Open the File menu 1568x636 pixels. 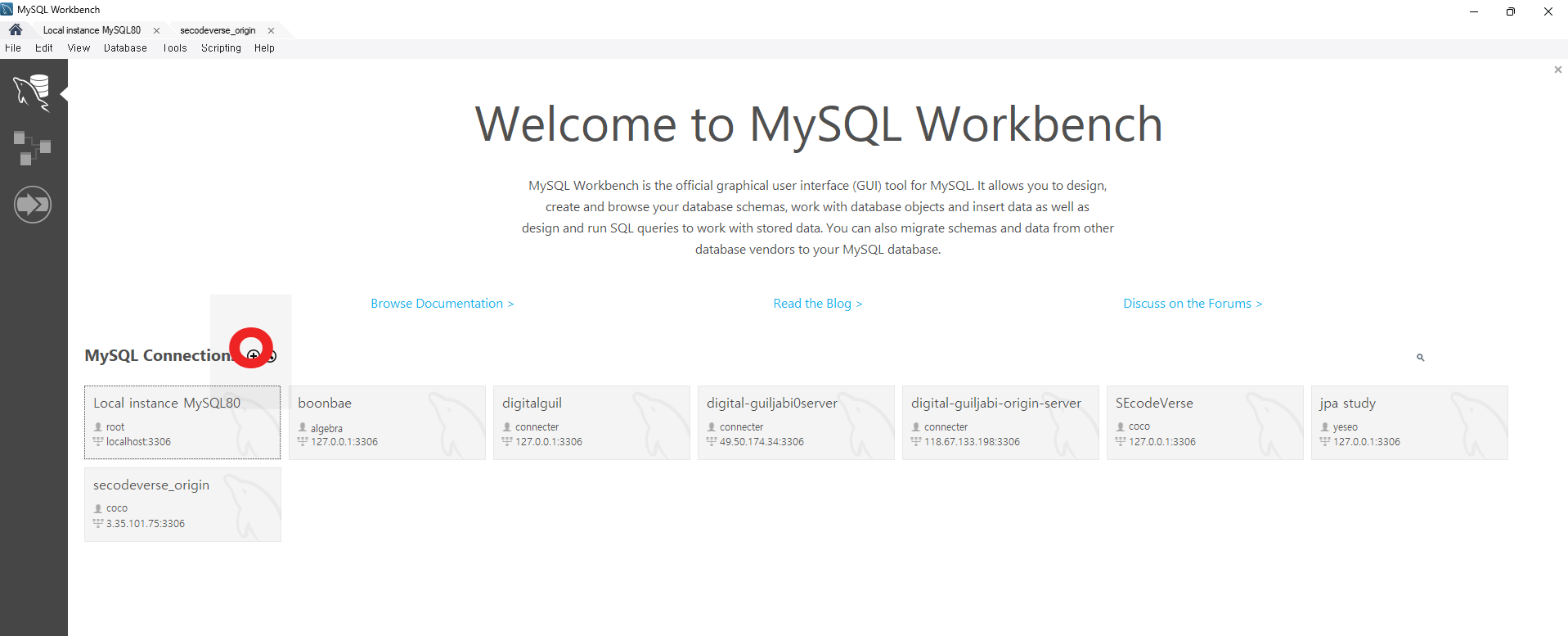click(x=13, y=48)
